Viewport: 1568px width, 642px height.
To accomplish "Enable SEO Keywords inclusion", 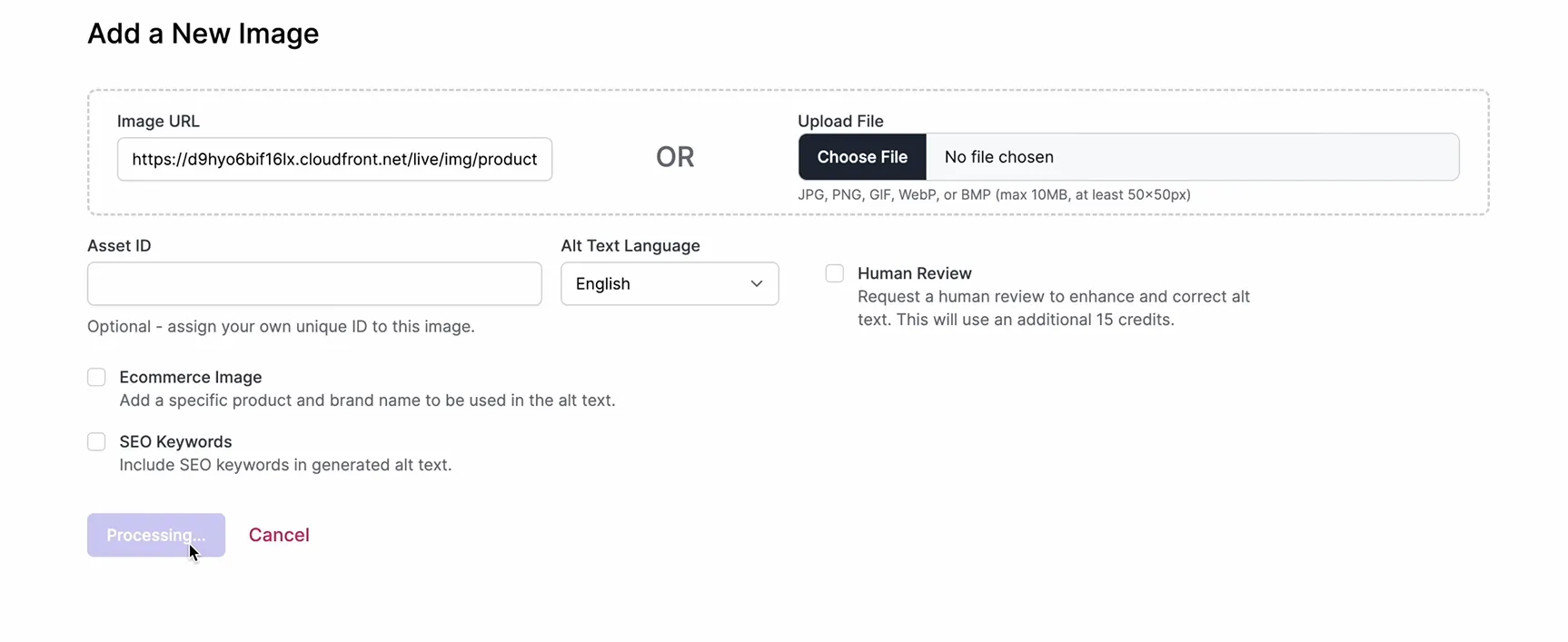I will [96, 441].
